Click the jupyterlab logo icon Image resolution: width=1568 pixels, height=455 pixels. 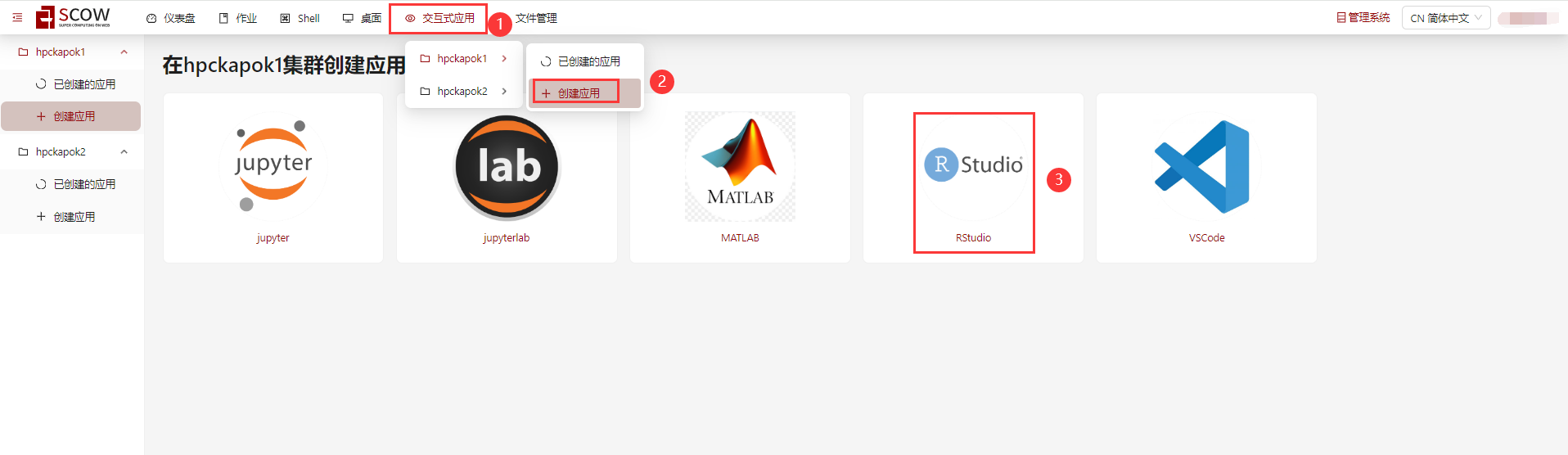[507, 166]
